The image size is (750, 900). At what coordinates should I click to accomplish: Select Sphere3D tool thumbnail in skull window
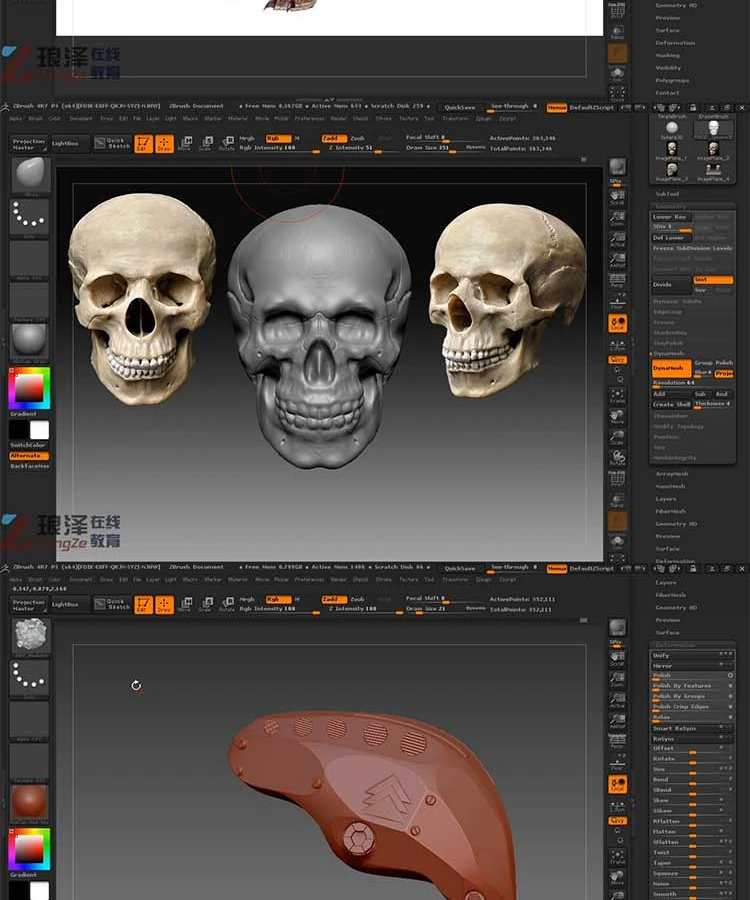[x=671, y=130]
